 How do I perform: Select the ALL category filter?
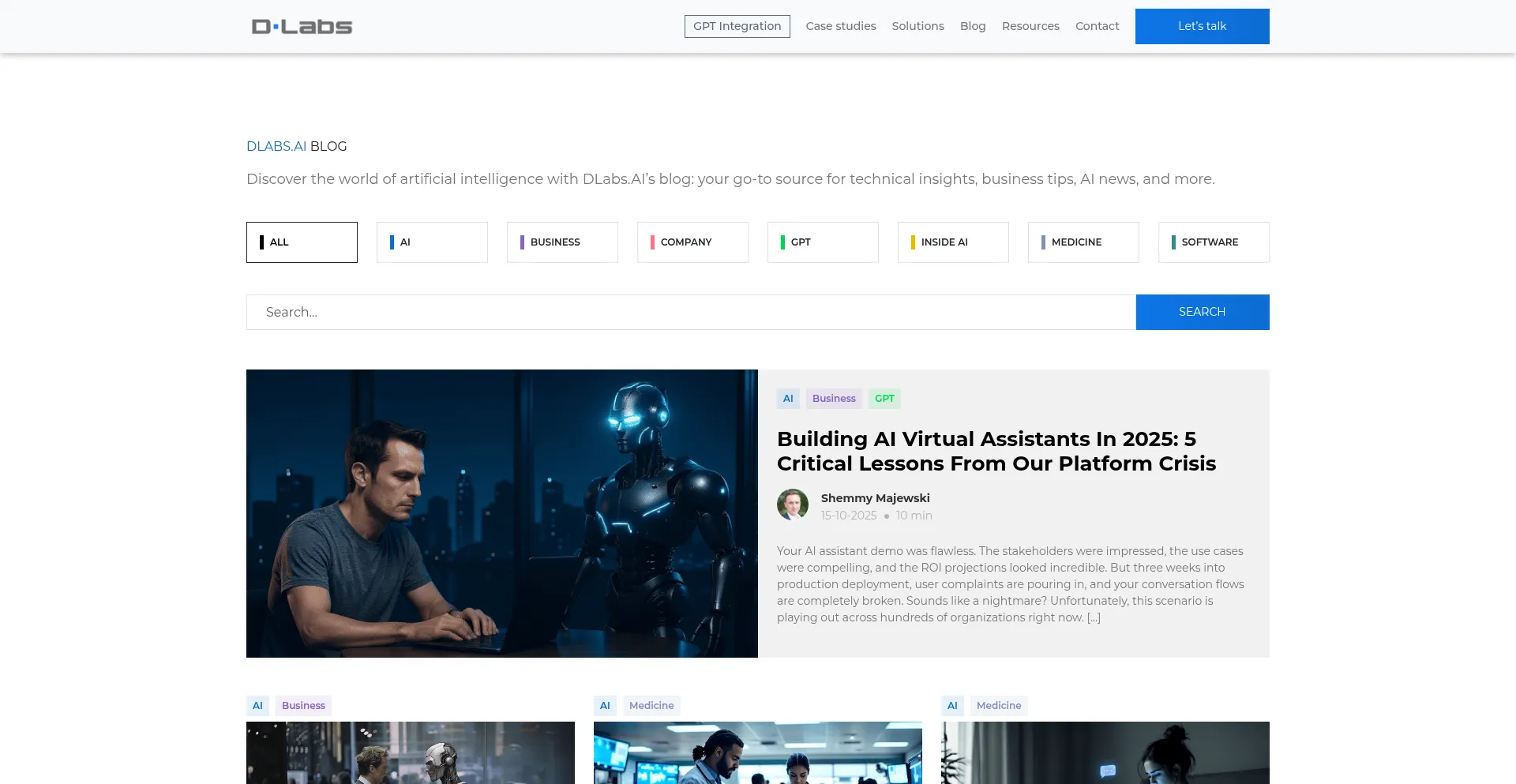click(302, 242)
